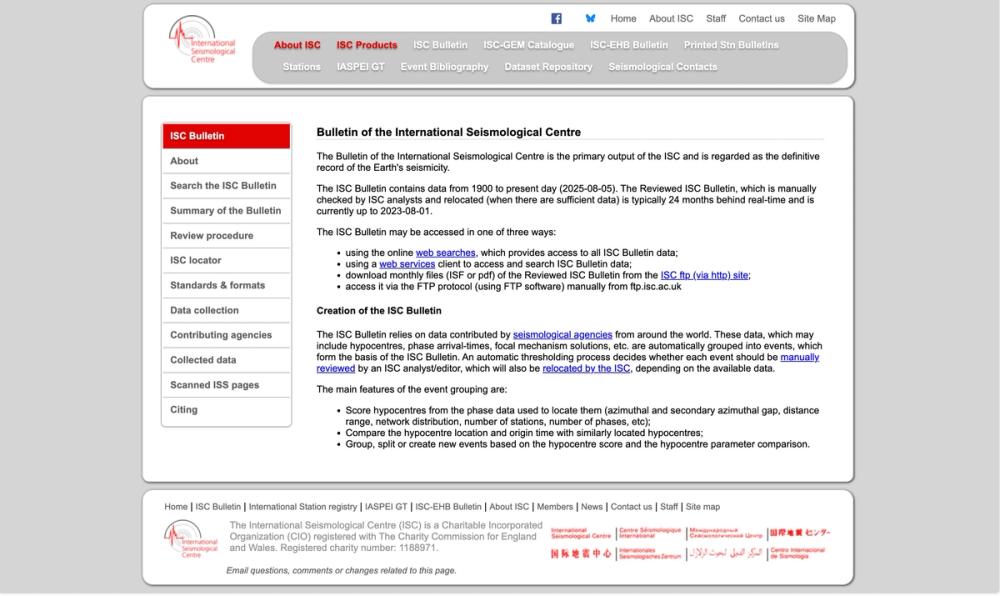The width and height of the screenshot is (1000, 596).
Task: Open Members in the footer links
Action: click(555, 507)
